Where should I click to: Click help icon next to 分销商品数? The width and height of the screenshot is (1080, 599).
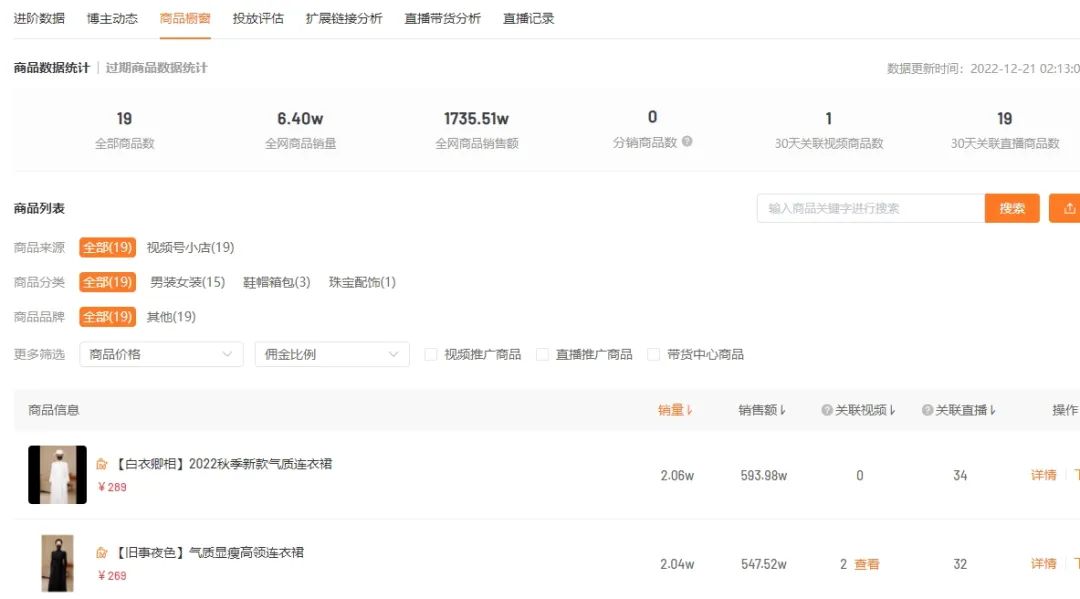pos(687,141)
